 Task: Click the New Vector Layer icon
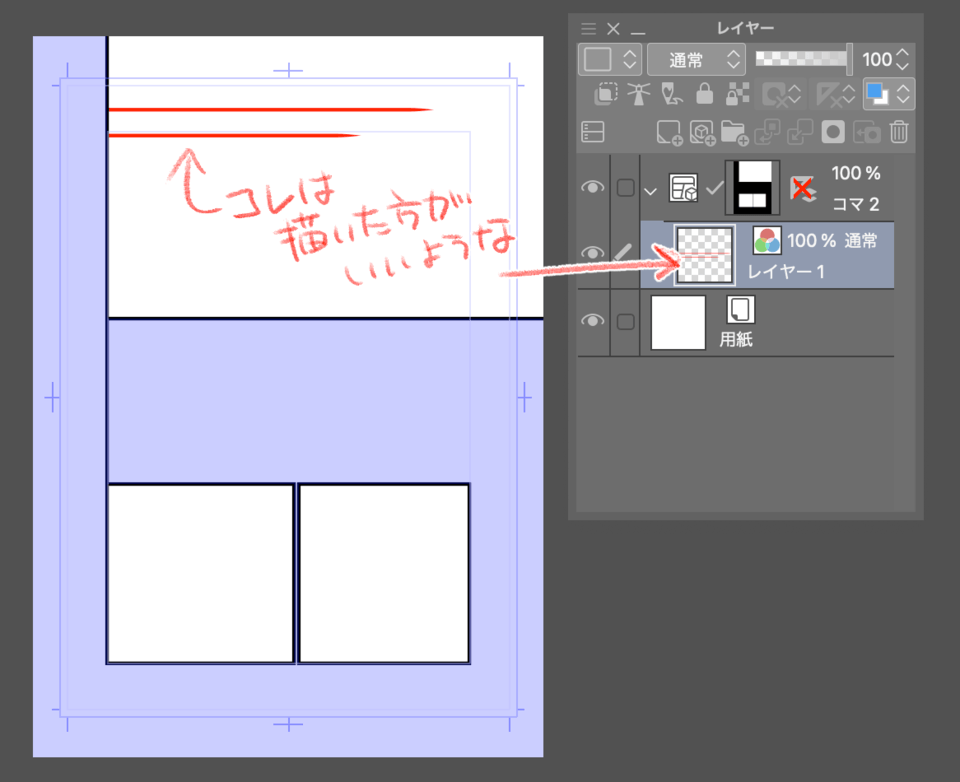point(702,132)
